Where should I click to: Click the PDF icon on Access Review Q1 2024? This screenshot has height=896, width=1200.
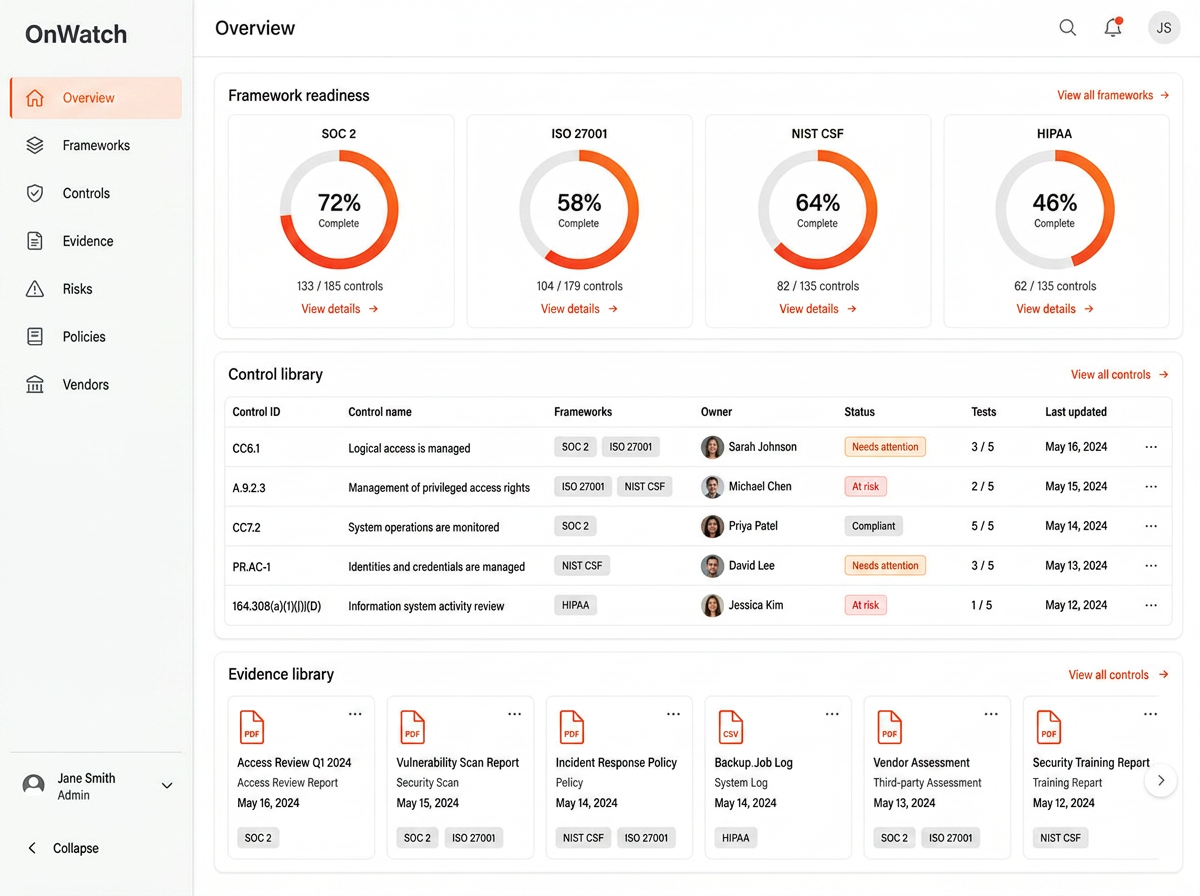(x=252, y=727)
